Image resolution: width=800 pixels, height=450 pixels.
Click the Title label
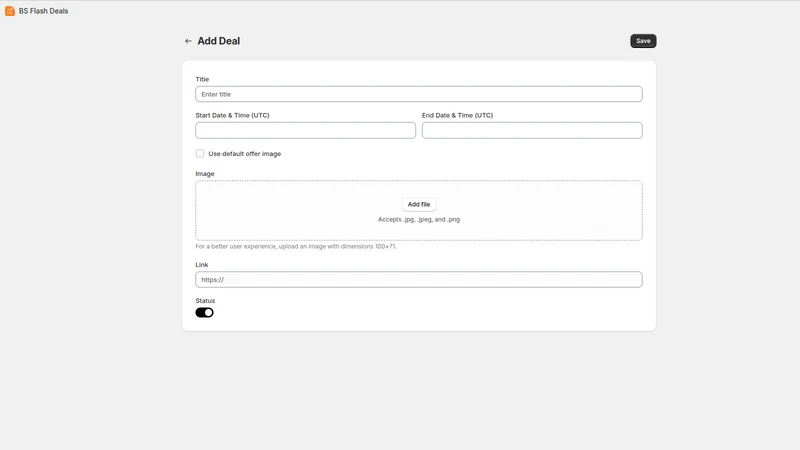point(202,79)
